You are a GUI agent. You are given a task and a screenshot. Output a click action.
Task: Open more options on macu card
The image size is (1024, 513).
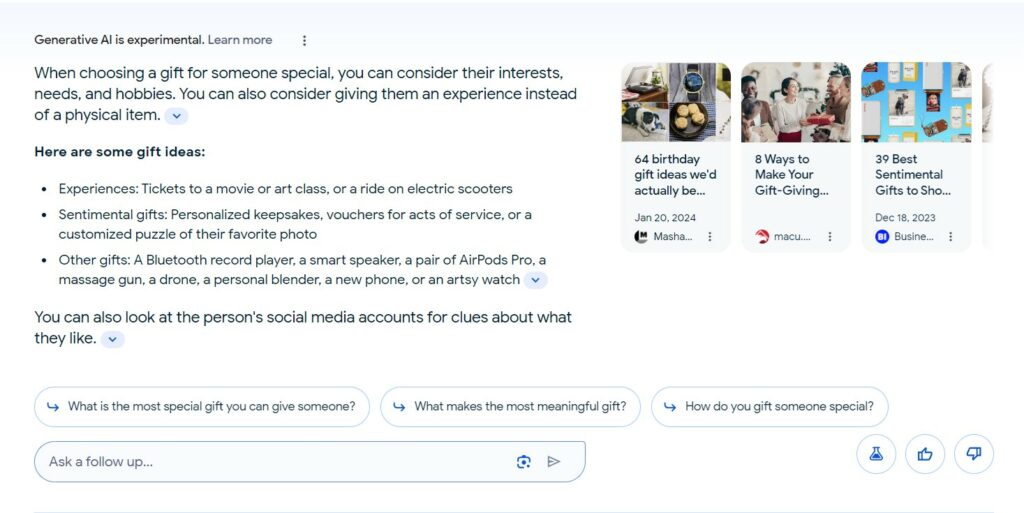click(x=830, y=237)
